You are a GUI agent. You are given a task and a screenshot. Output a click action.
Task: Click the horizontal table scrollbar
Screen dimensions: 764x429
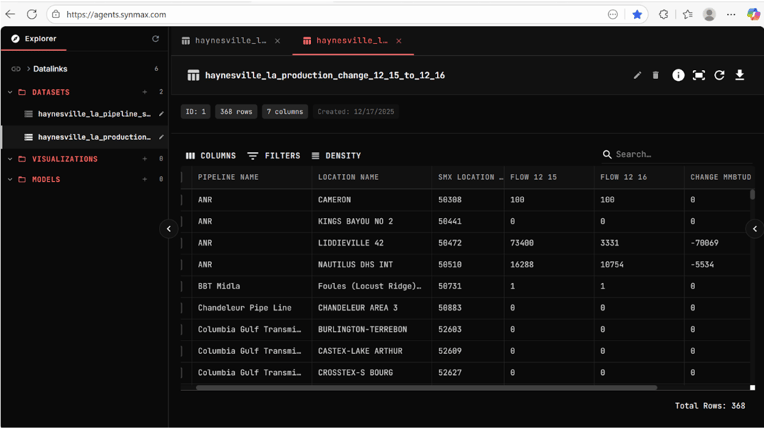(426, 388)
